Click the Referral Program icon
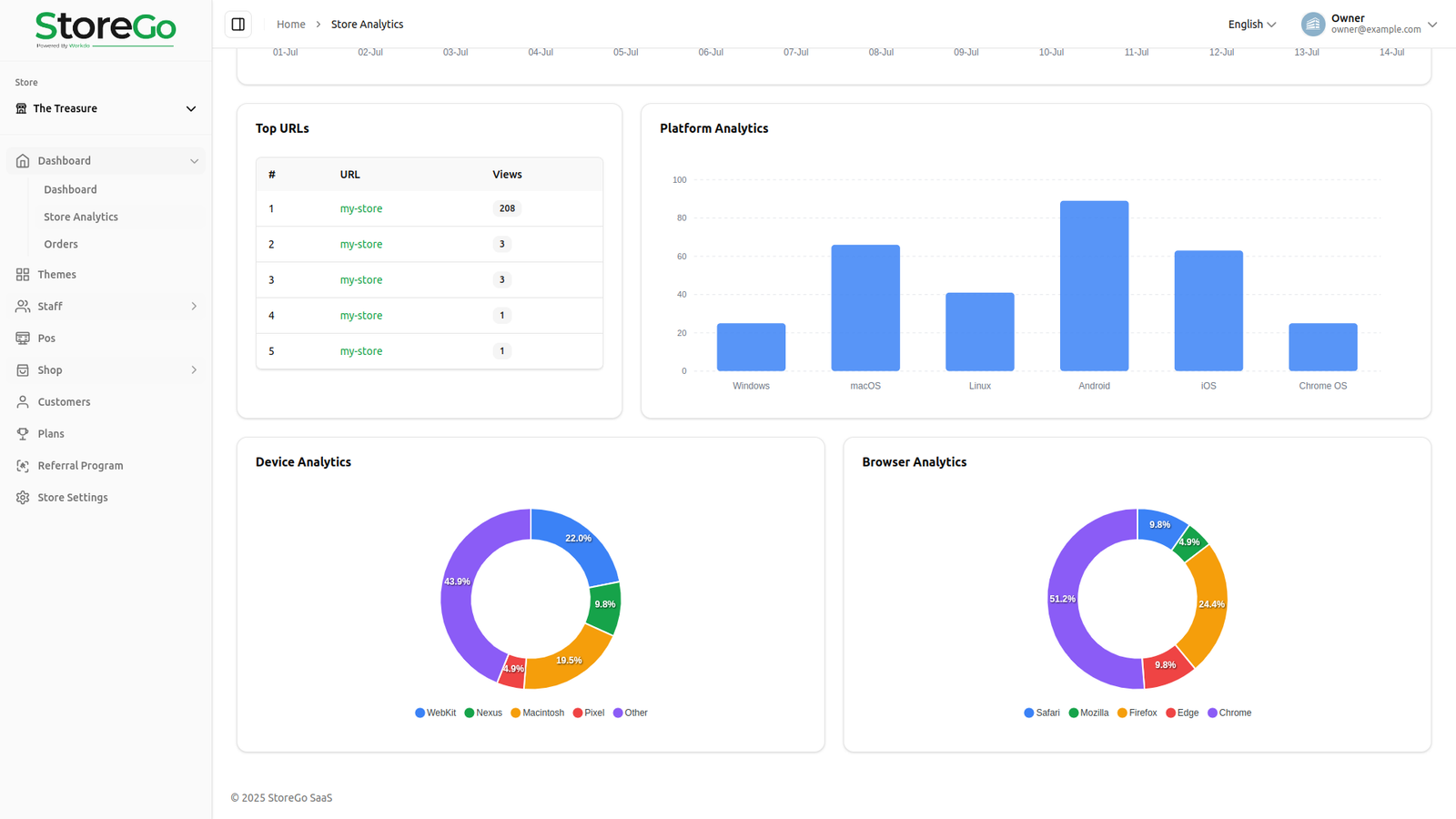 [x=23, y=466]
